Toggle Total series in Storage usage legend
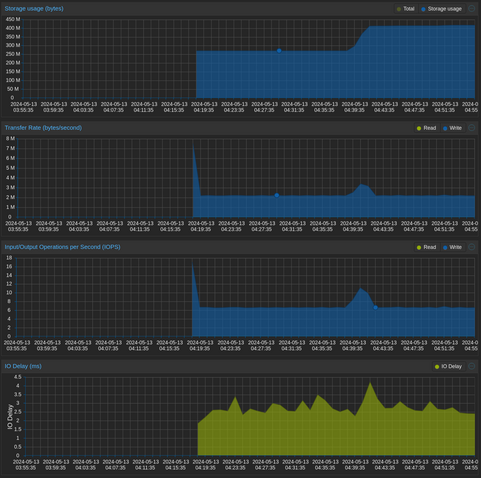The width and height of the screenshot is (481, 478). click(405, 9)
